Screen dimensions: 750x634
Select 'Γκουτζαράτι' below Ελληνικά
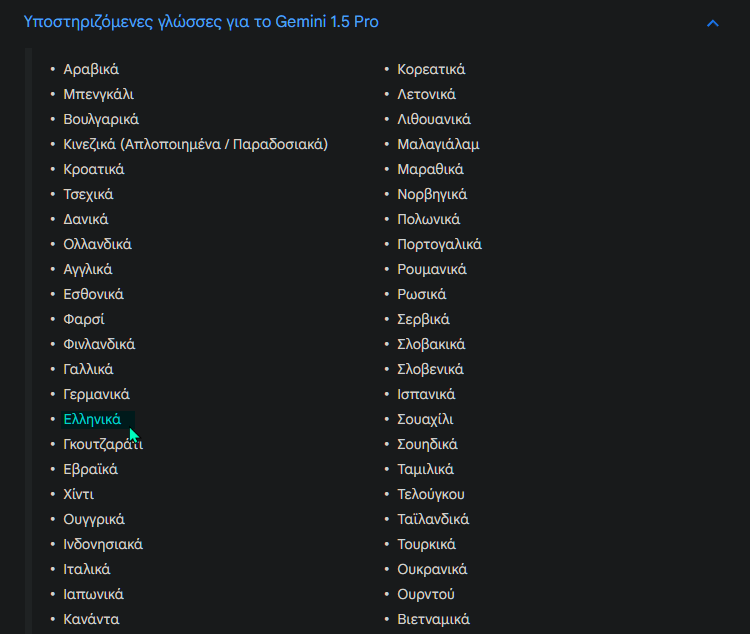pyautogui.click(x=103, y=445)
